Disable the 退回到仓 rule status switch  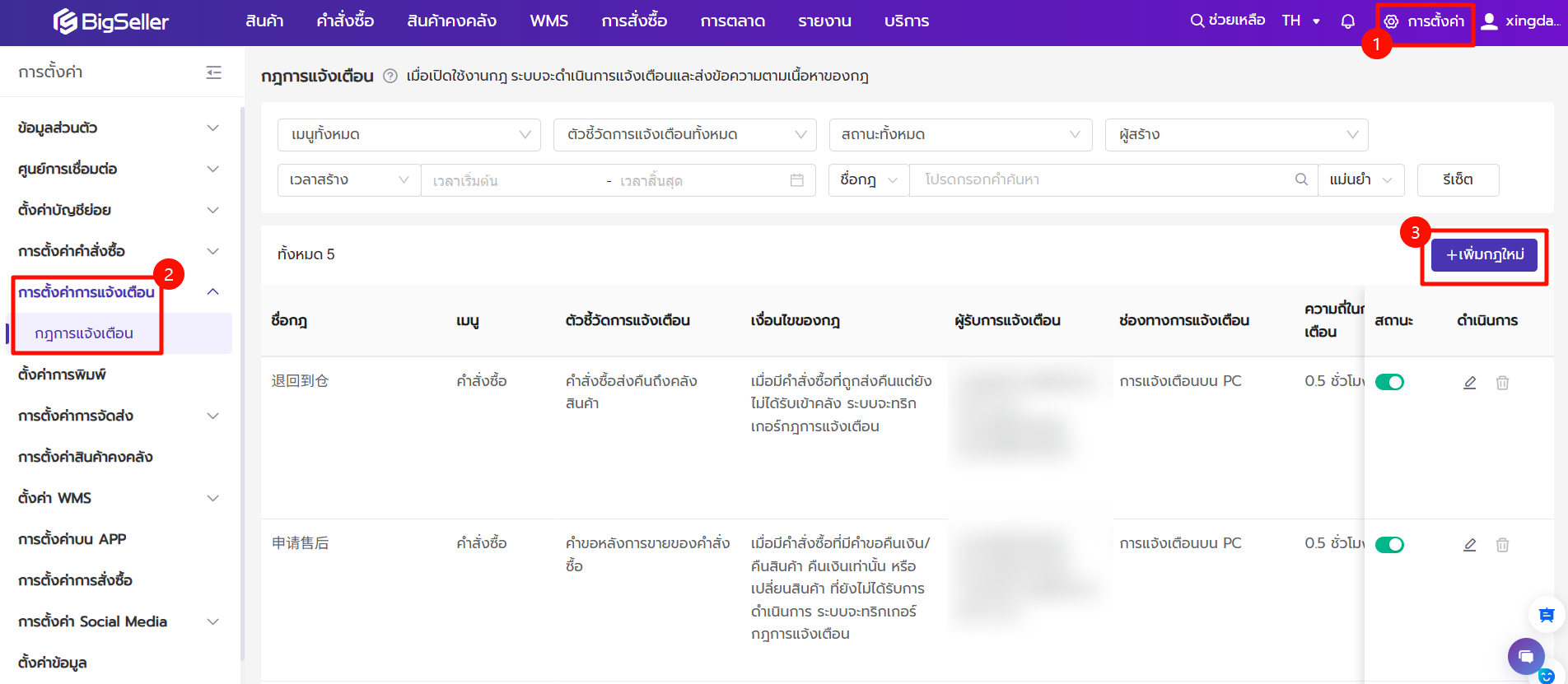click(1389, 382)
